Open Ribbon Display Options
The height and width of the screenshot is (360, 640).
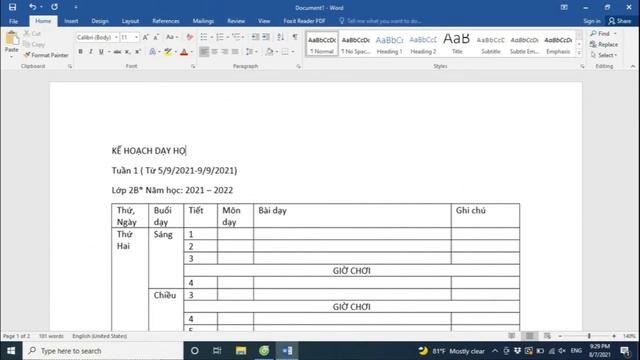(x=564, y=7)
